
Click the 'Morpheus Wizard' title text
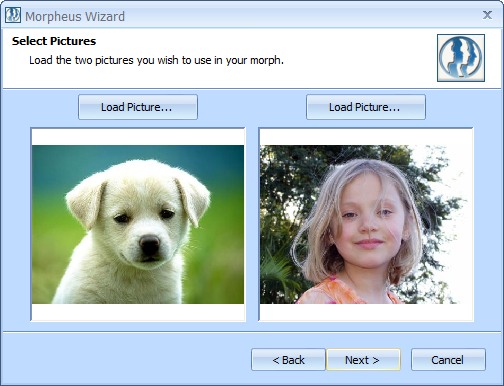(x=75, y=16)
